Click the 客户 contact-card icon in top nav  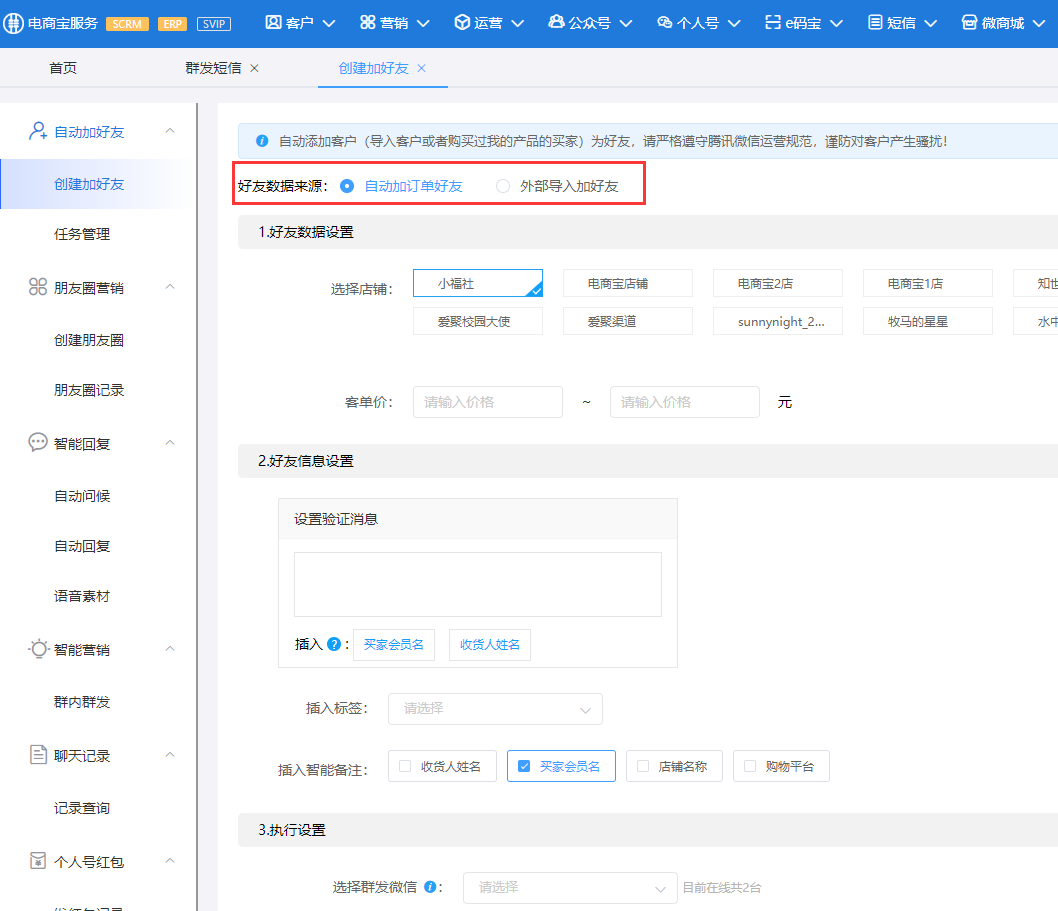273,22
